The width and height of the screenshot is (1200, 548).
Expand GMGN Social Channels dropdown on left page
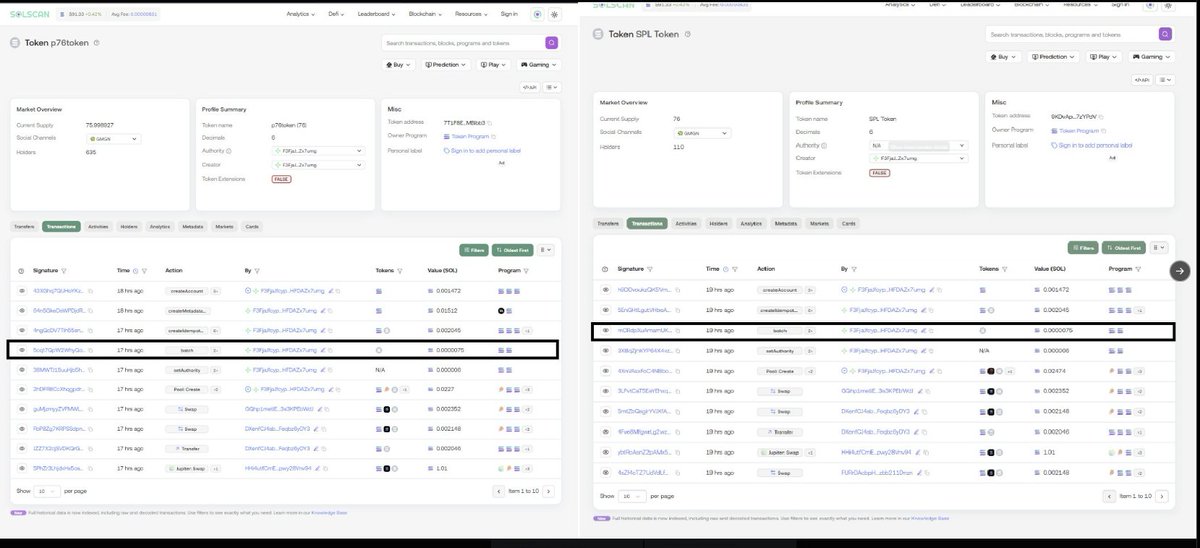[x=113, y=139]
